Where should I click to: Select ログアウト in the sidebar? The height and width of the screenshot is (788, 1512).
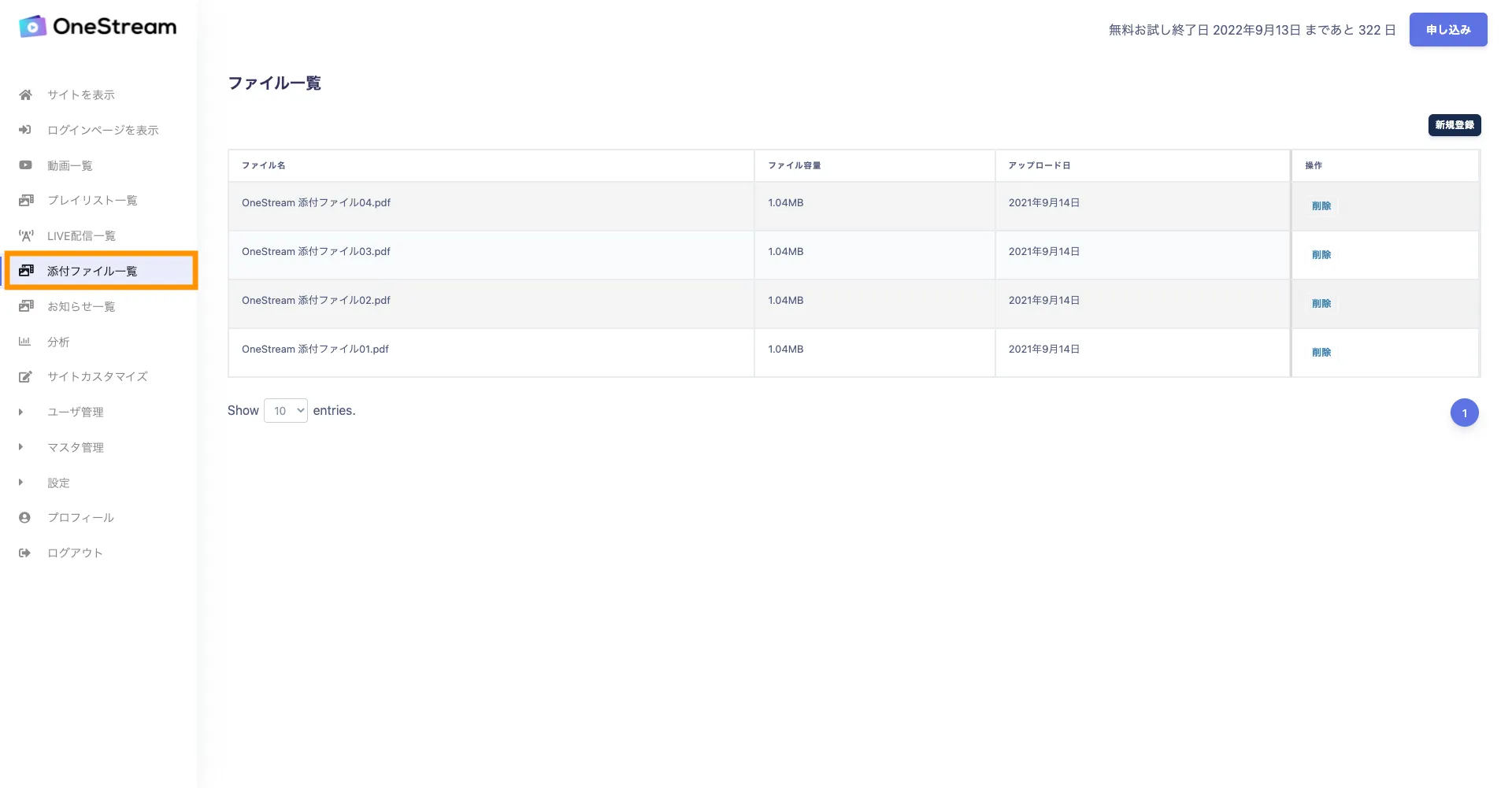tap(75, 553)
